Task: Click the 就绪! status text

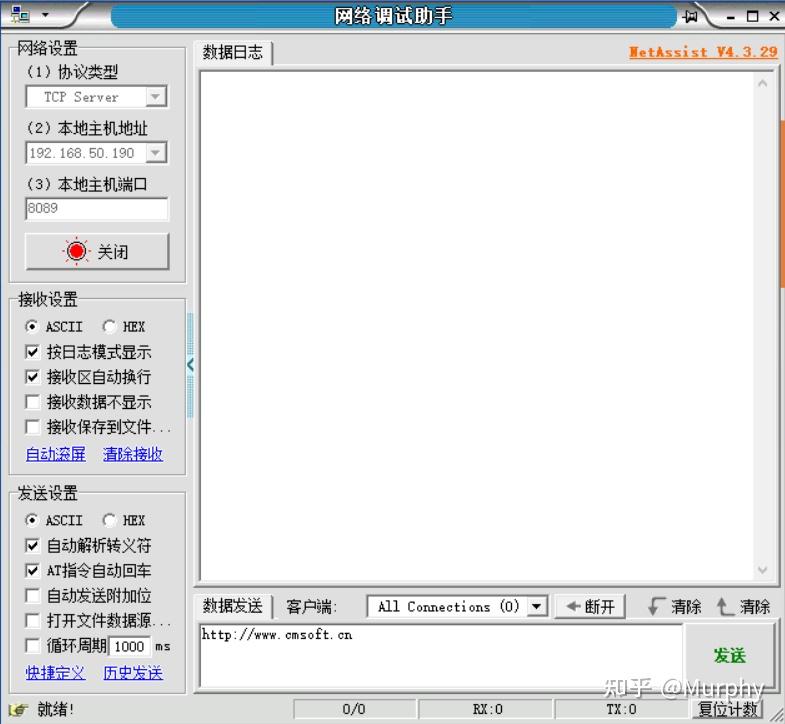Action: click(x=56, y=709)
